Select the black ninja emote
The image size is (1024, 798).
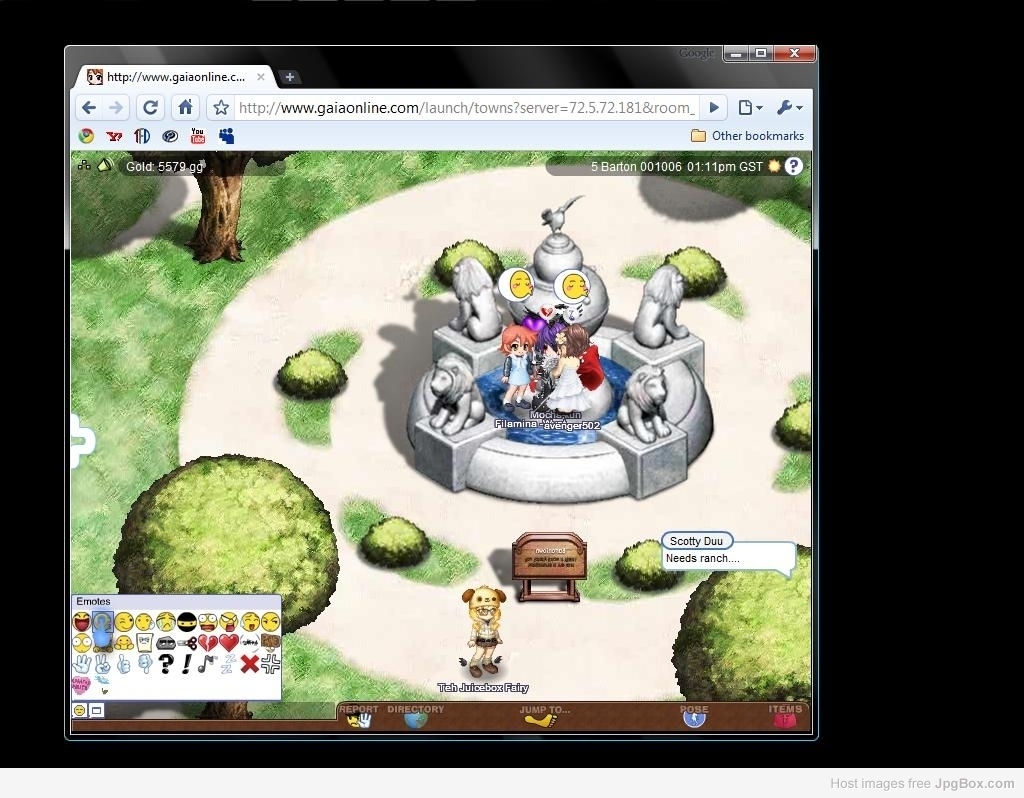click(x=187, y=622)
